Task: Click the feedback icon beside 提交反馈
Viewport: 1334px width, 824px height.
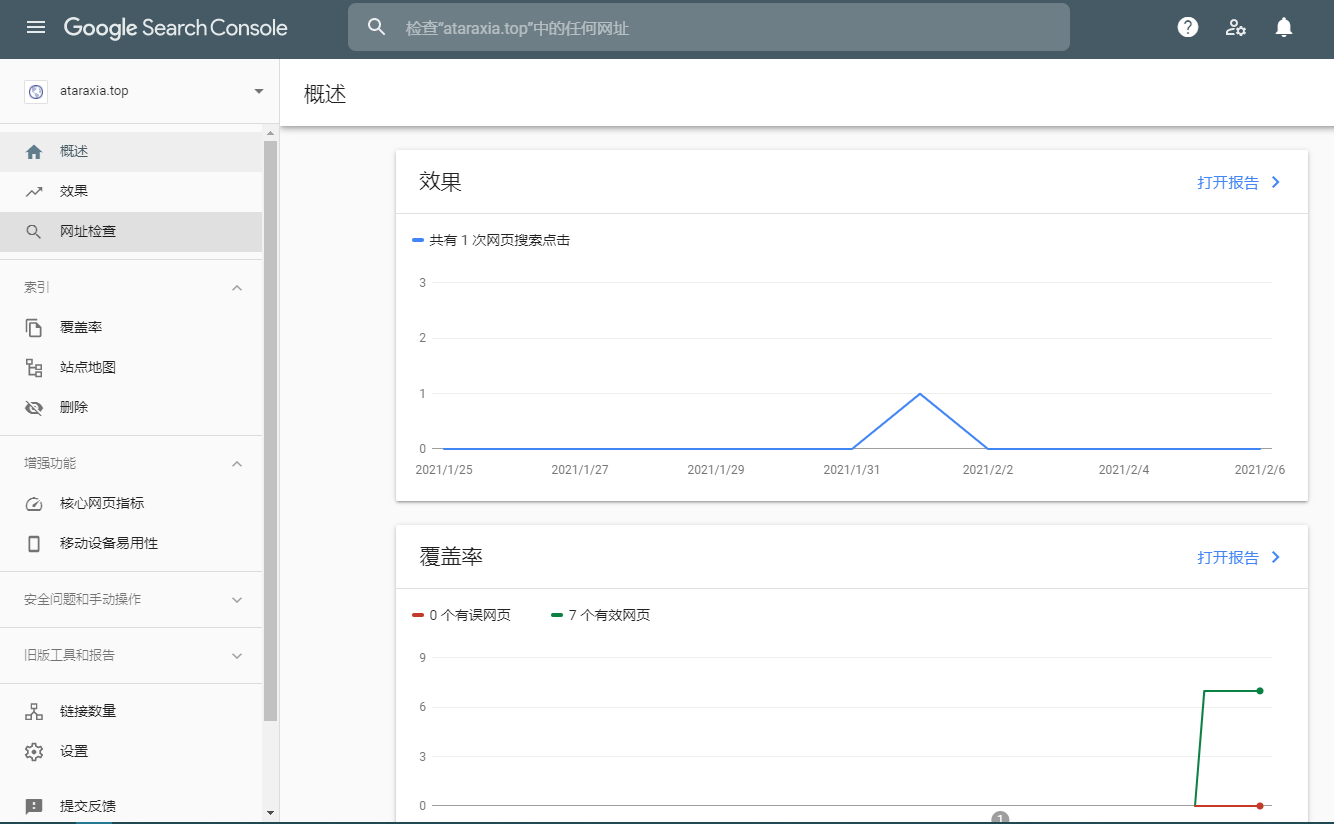Action: [34, 806]
